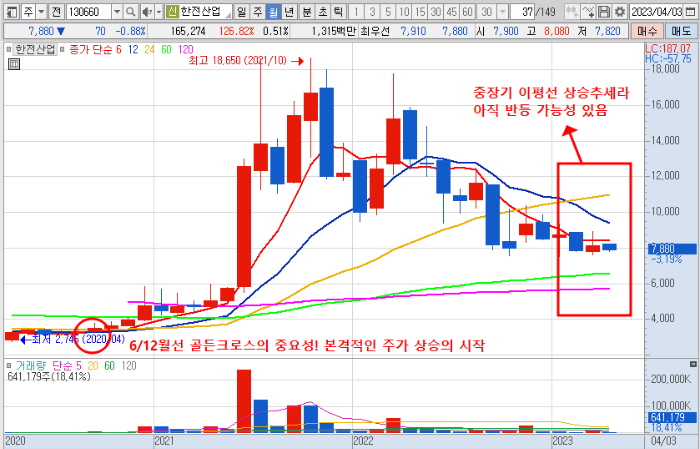This screenshot has height=449, width=700.
Task: Click the candlestick add-chart icon
Action: [571, 12]
